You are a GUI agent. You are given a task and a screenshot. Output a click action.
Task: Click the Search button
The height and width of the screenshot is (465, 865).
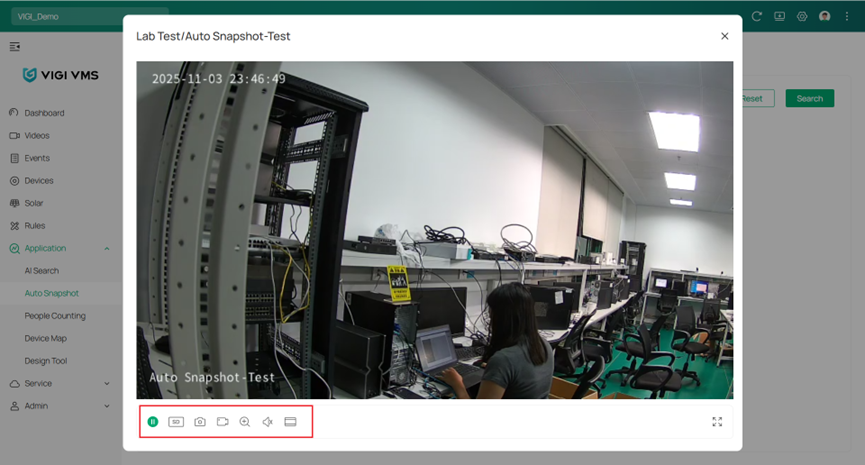[x=809, y=99]
